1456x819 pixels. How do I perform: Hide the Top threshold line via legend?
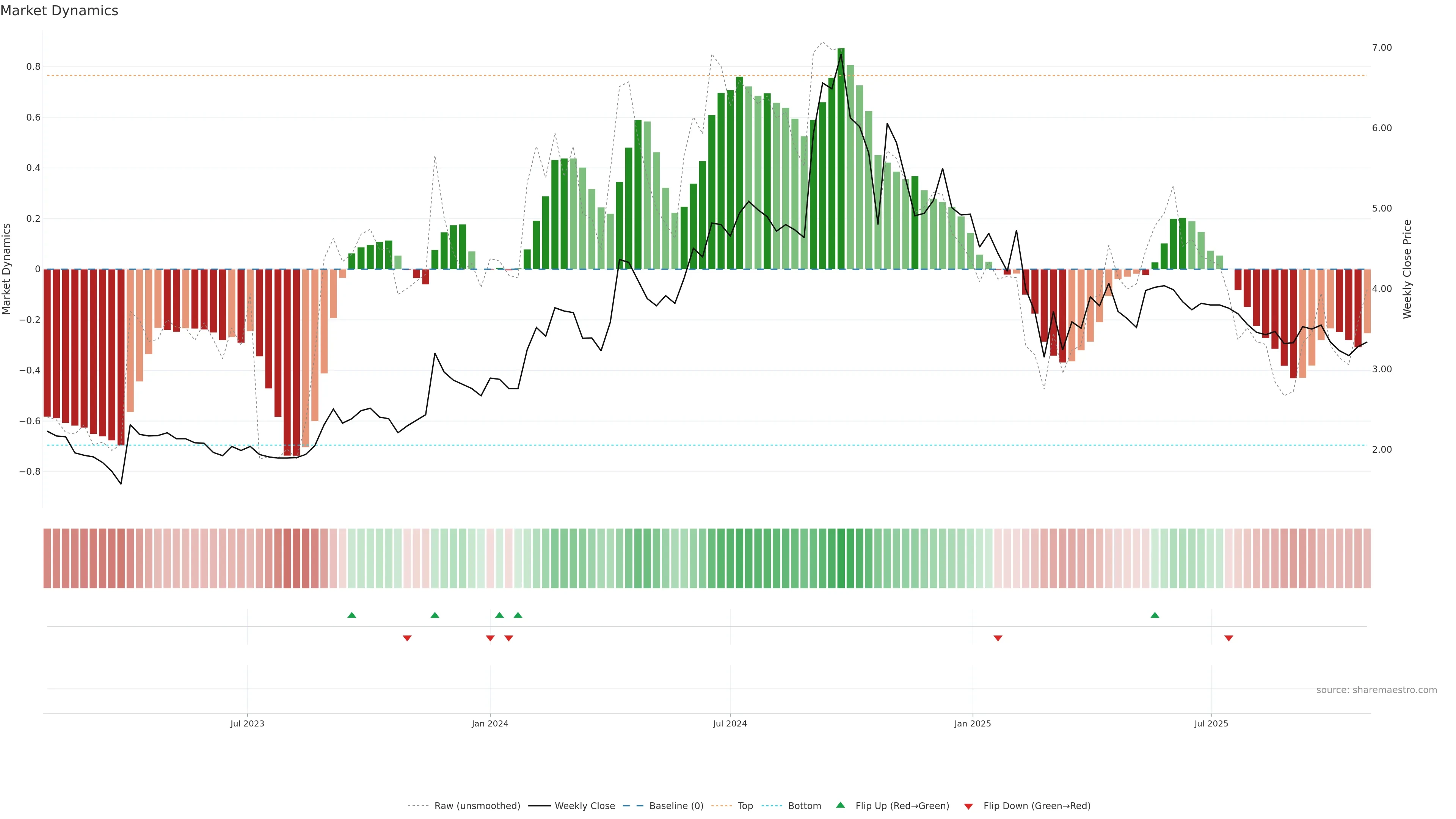pyautogui.click(x=745, y=806)
